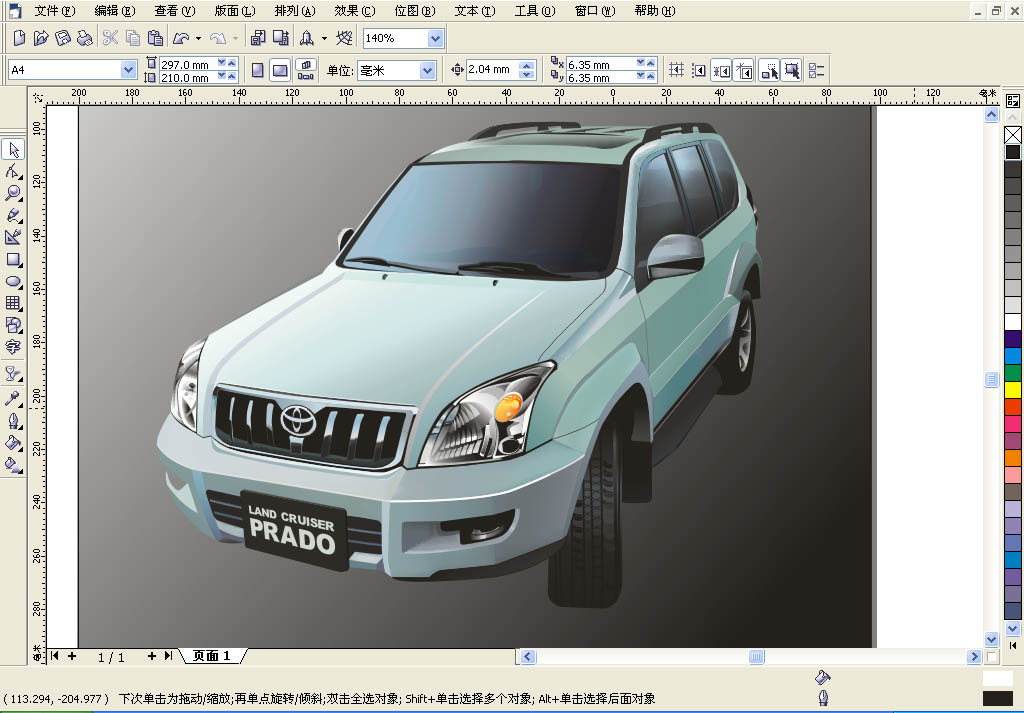This screenshot has width=1024, height=713.
Task: Pick the yellow swatch in color palette
Action: (1013, 390)
